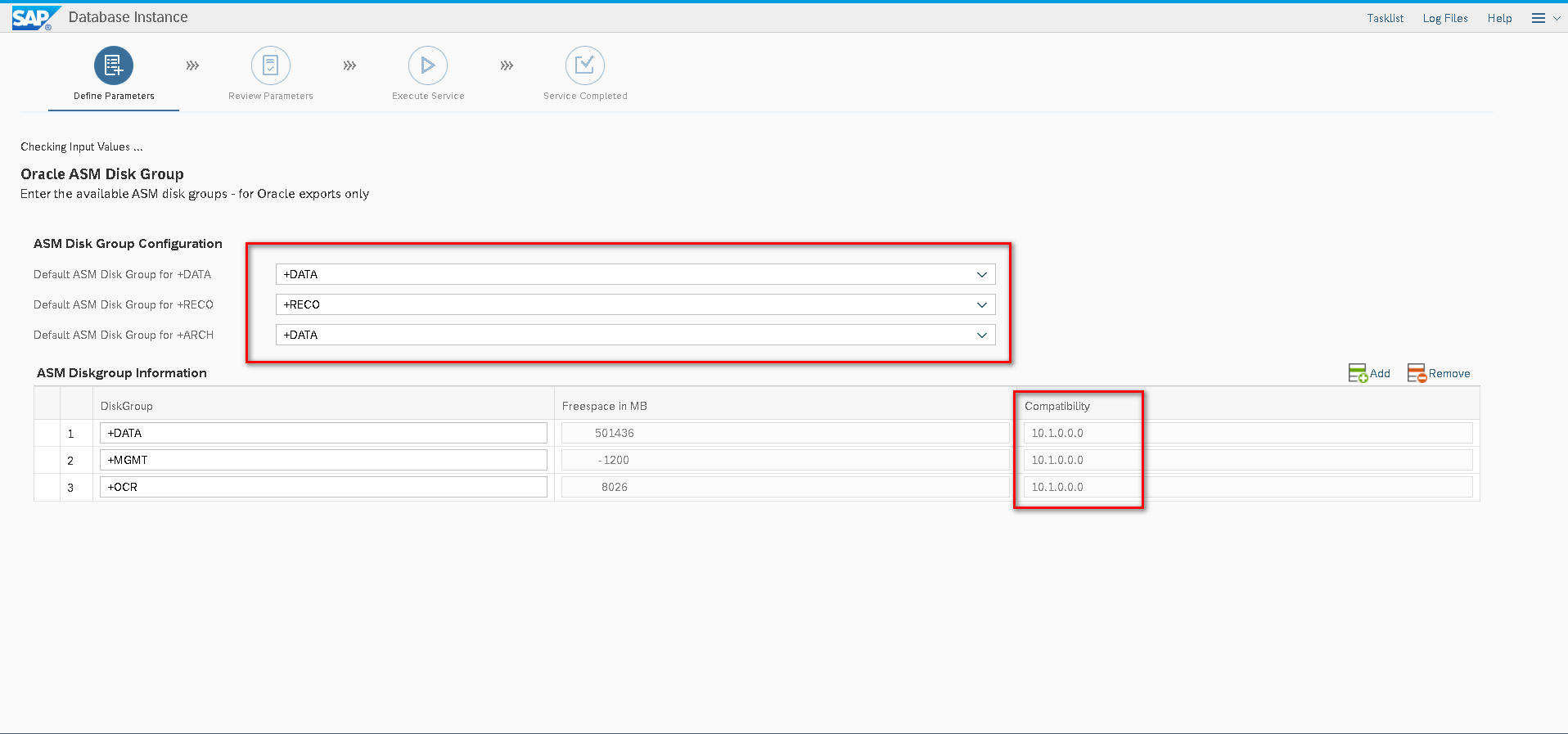Image resolution: width=1568 pixels, height=734 pixels.
Task: Open the Log Files menu
Action: pyautogui.click(x=1445, y=18)
